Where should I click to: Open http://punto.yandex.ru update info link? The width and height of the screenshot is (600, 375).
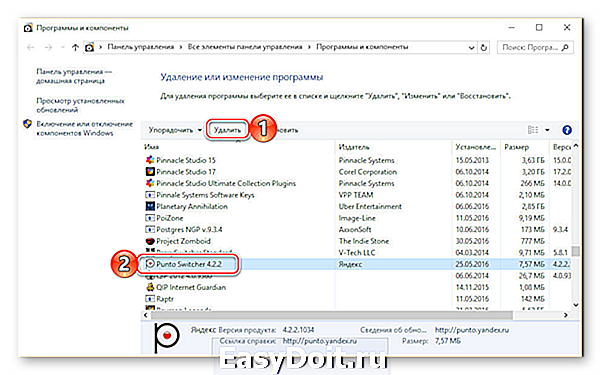472,330
